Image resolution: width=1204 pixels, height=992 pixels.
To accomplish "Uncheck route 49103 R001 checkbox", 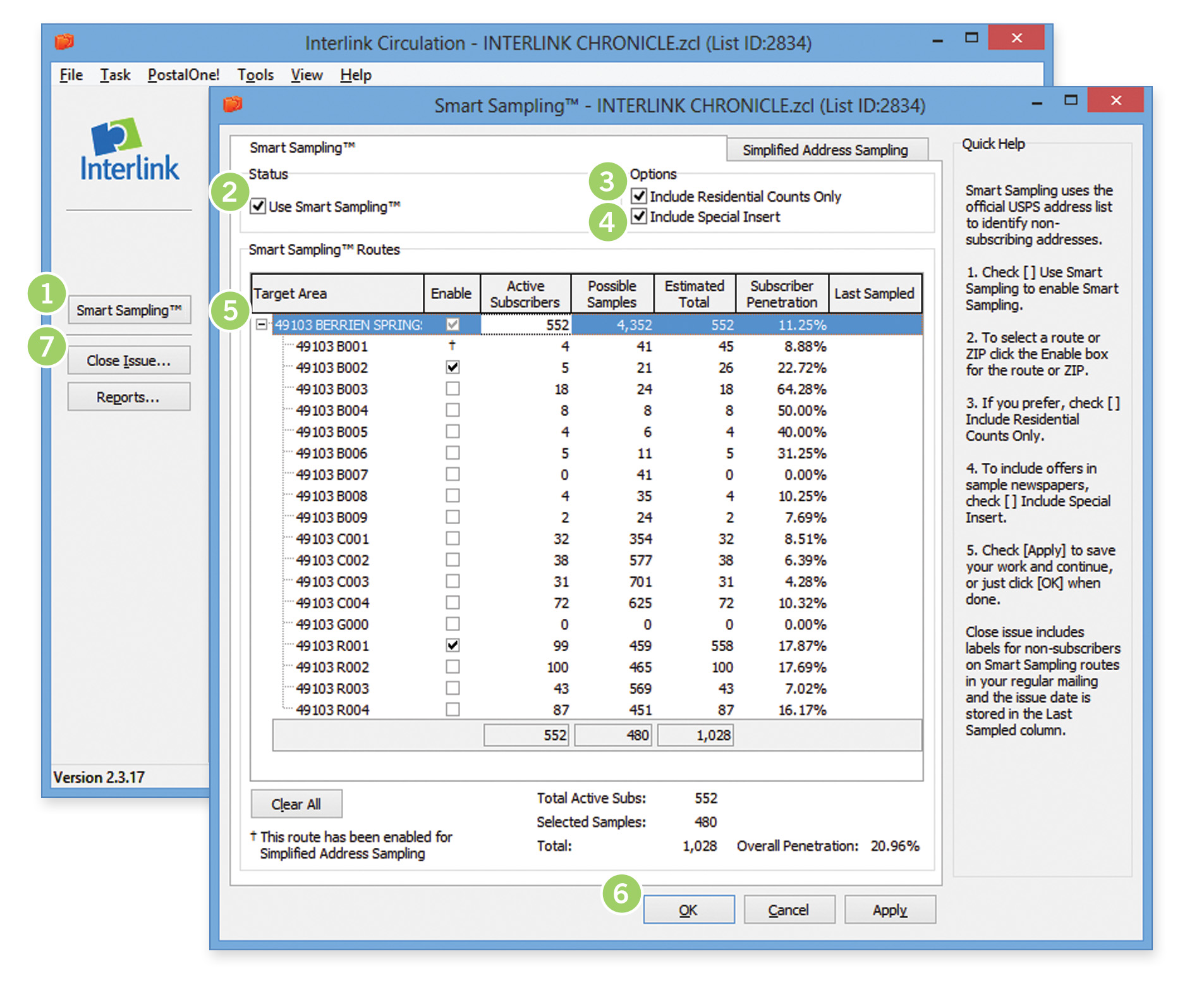I will (453, 646).
